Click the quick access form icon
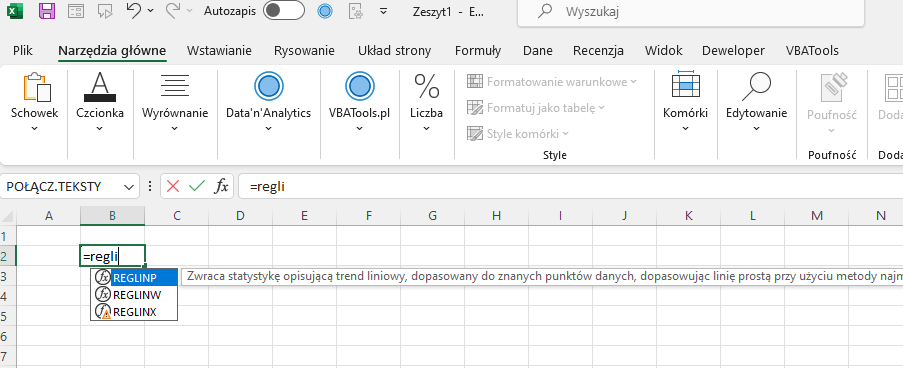The height and width of the screenshot is (368, 903). [x=75, y=11]
